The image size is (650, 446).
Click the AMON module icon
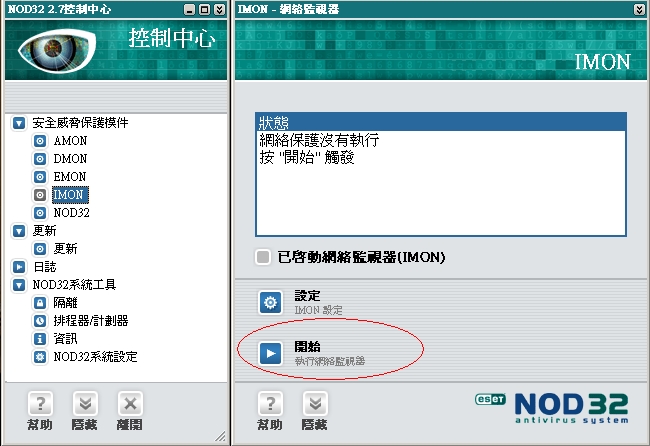point(40,141)
